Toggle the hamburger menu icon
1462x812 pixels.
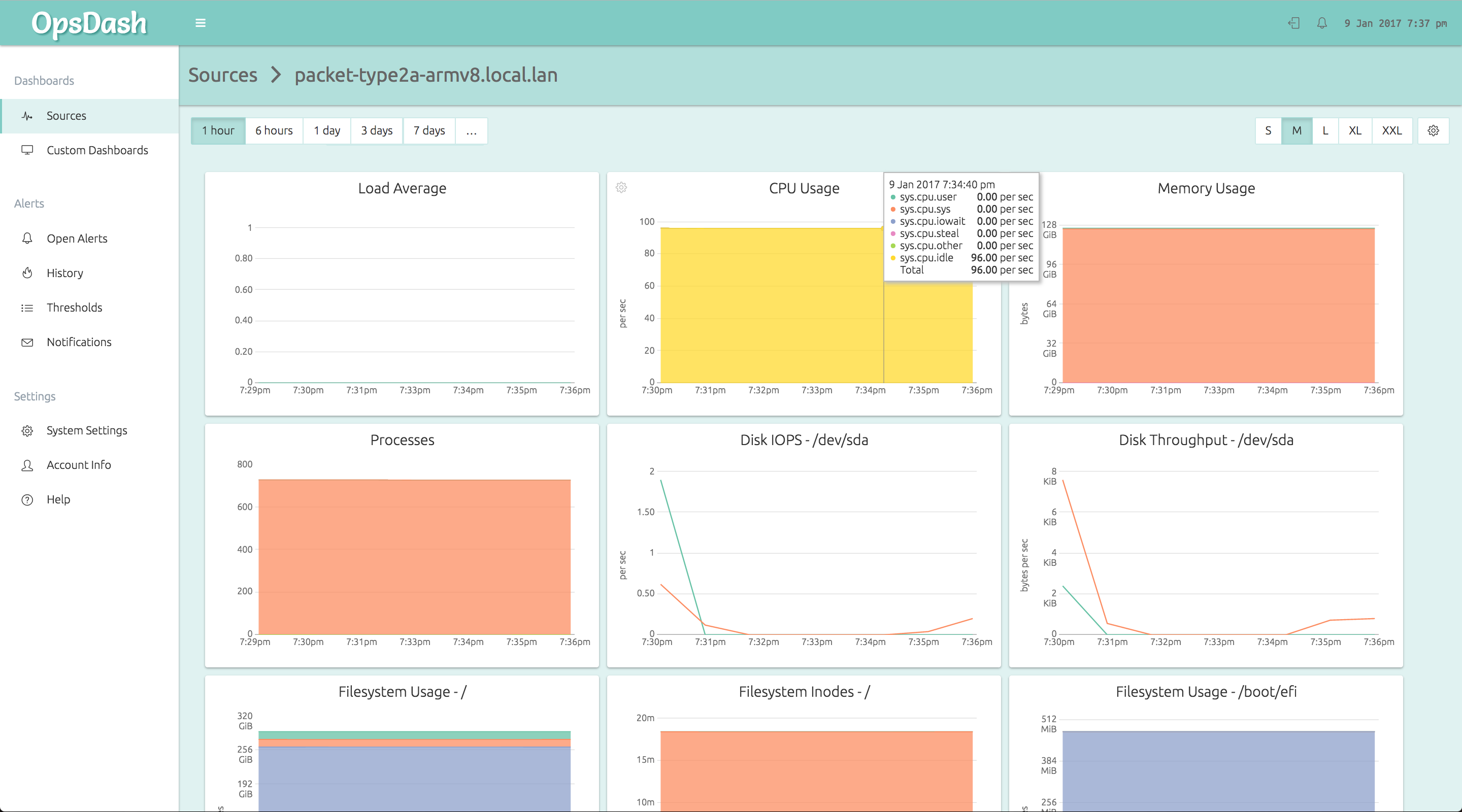pyautogui.click(x=201, y=23)
